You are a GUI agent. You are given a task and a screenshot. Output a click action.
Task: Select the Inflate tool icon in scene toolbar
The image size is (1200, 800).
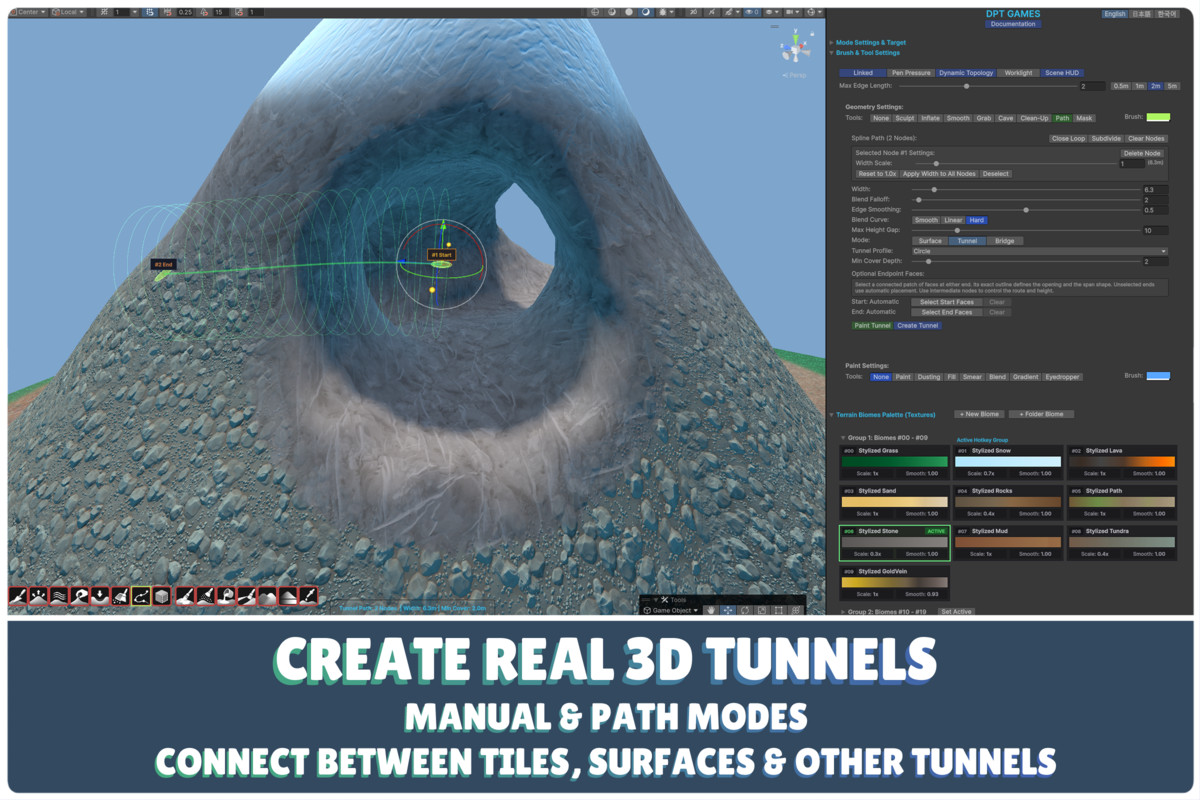pos(38,596)
